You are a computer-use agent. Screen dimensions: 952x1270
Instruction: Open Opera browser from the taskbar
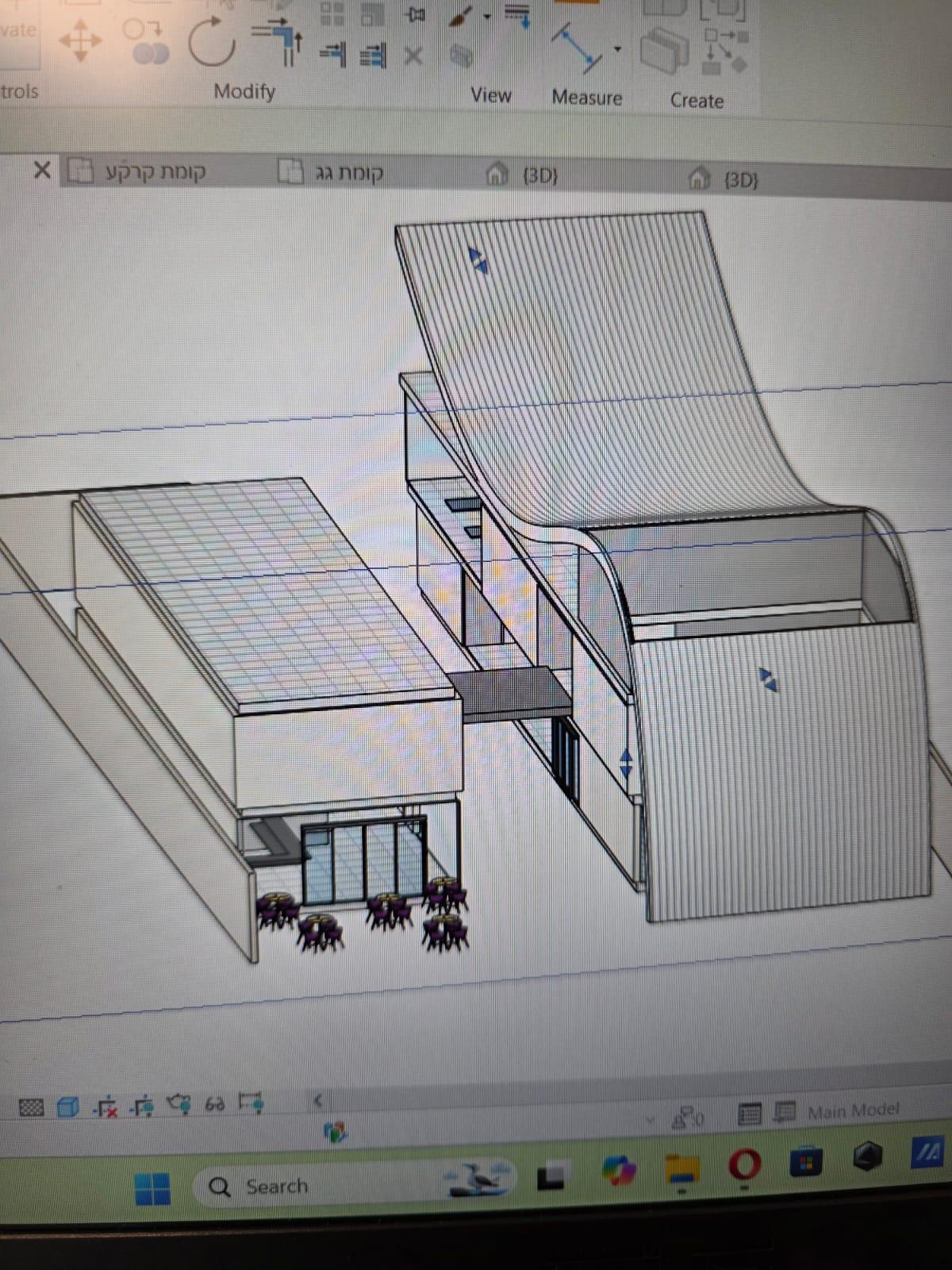744,1165
